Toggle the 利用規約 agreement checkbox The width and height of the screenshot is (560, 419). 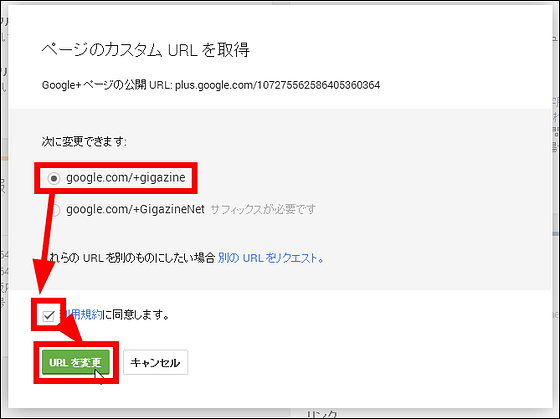pyautogui.click(x=48, y=316)
